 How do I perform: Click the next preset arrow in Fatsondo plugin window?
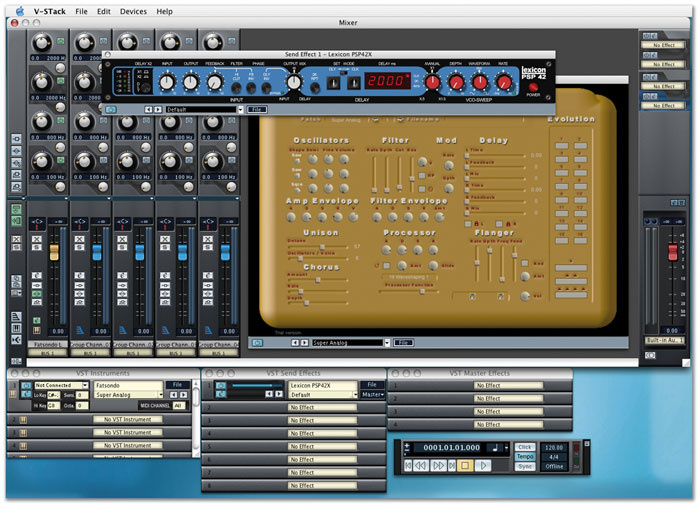click(304, 343)
